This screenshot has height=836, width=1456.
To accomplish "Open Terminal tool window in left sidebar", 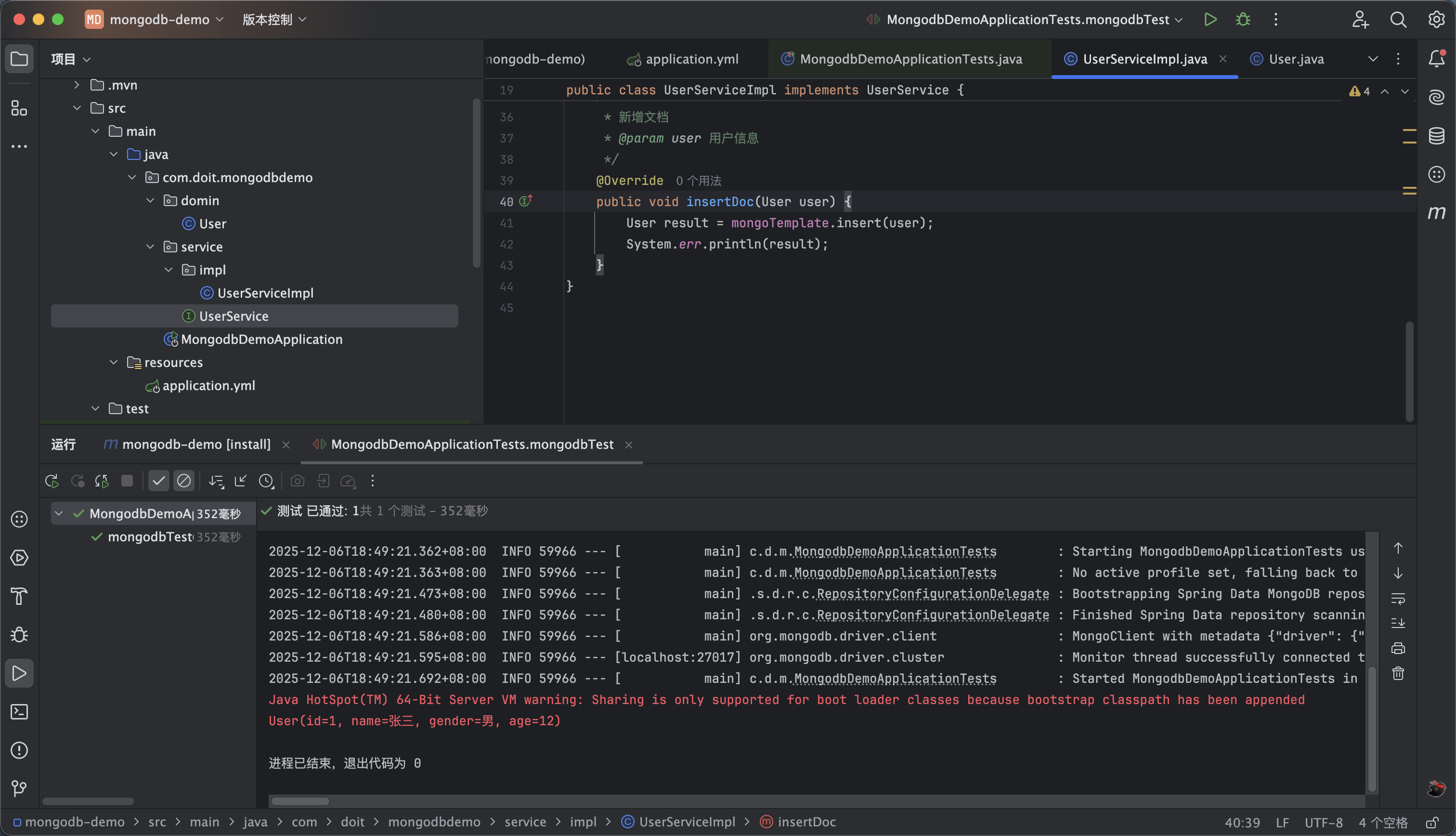I will click(19, 711).
